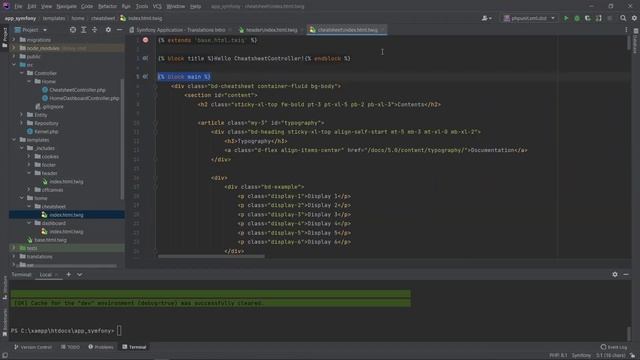Open the Version Control tool window

[x=33, y=347]
